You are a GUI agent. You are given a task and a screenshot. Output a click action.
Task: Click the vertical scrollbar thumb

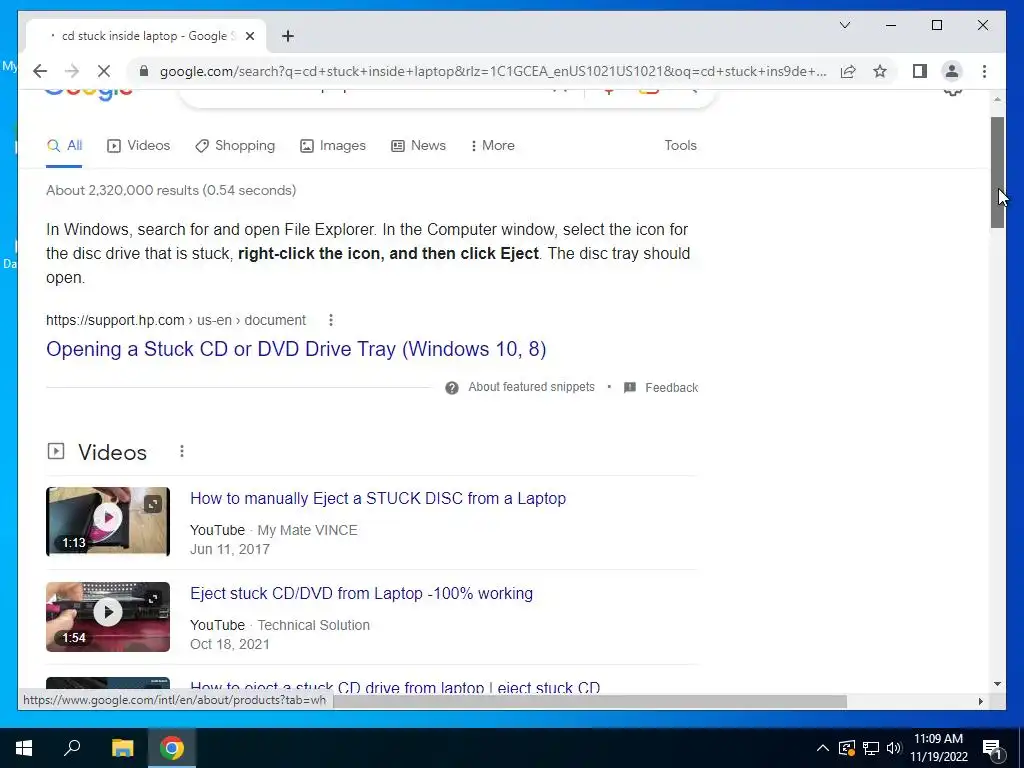tap(997, 172)
